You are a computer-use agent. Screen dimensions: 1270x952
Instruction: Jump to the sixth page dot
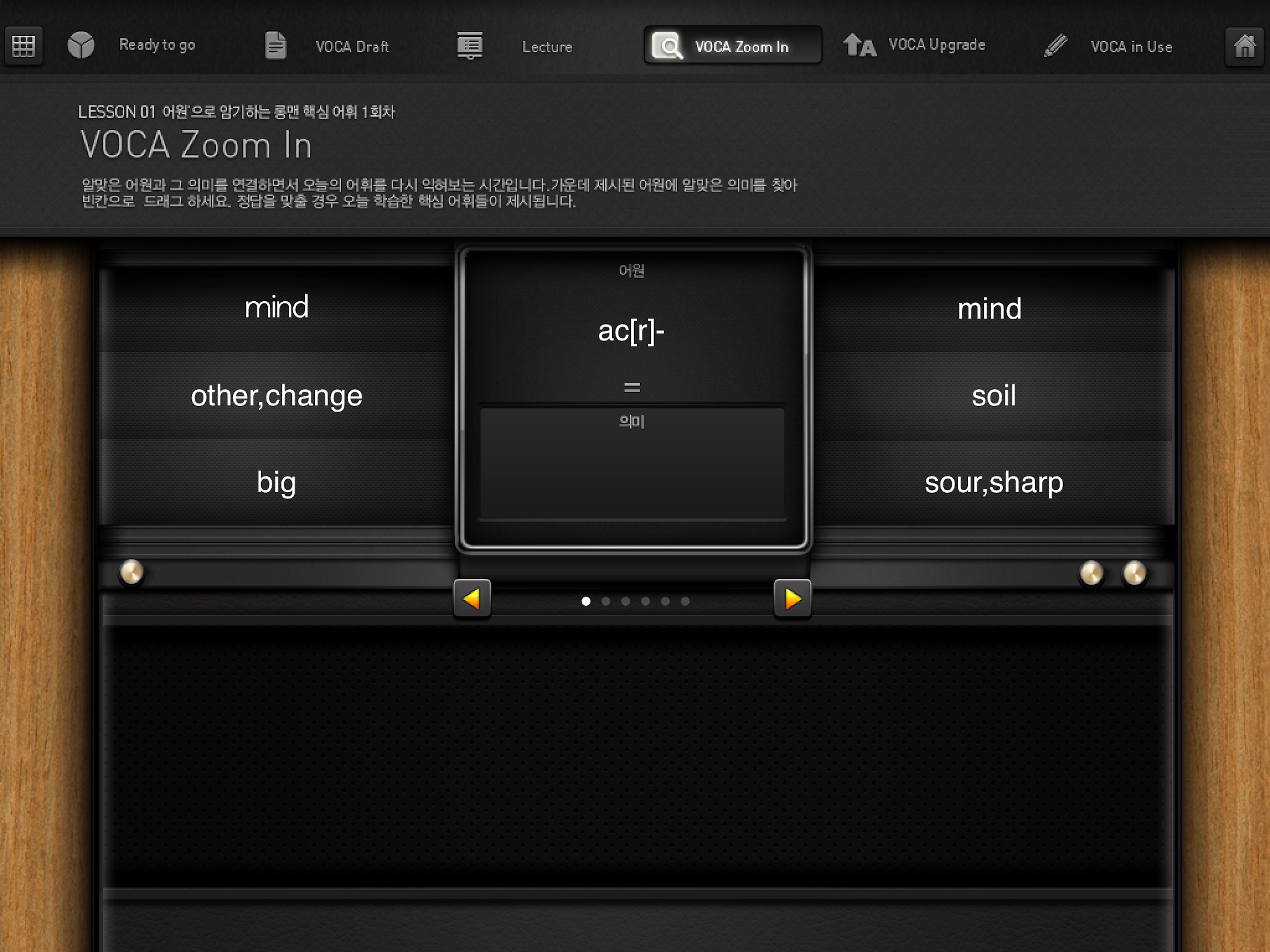click(685, 601)
